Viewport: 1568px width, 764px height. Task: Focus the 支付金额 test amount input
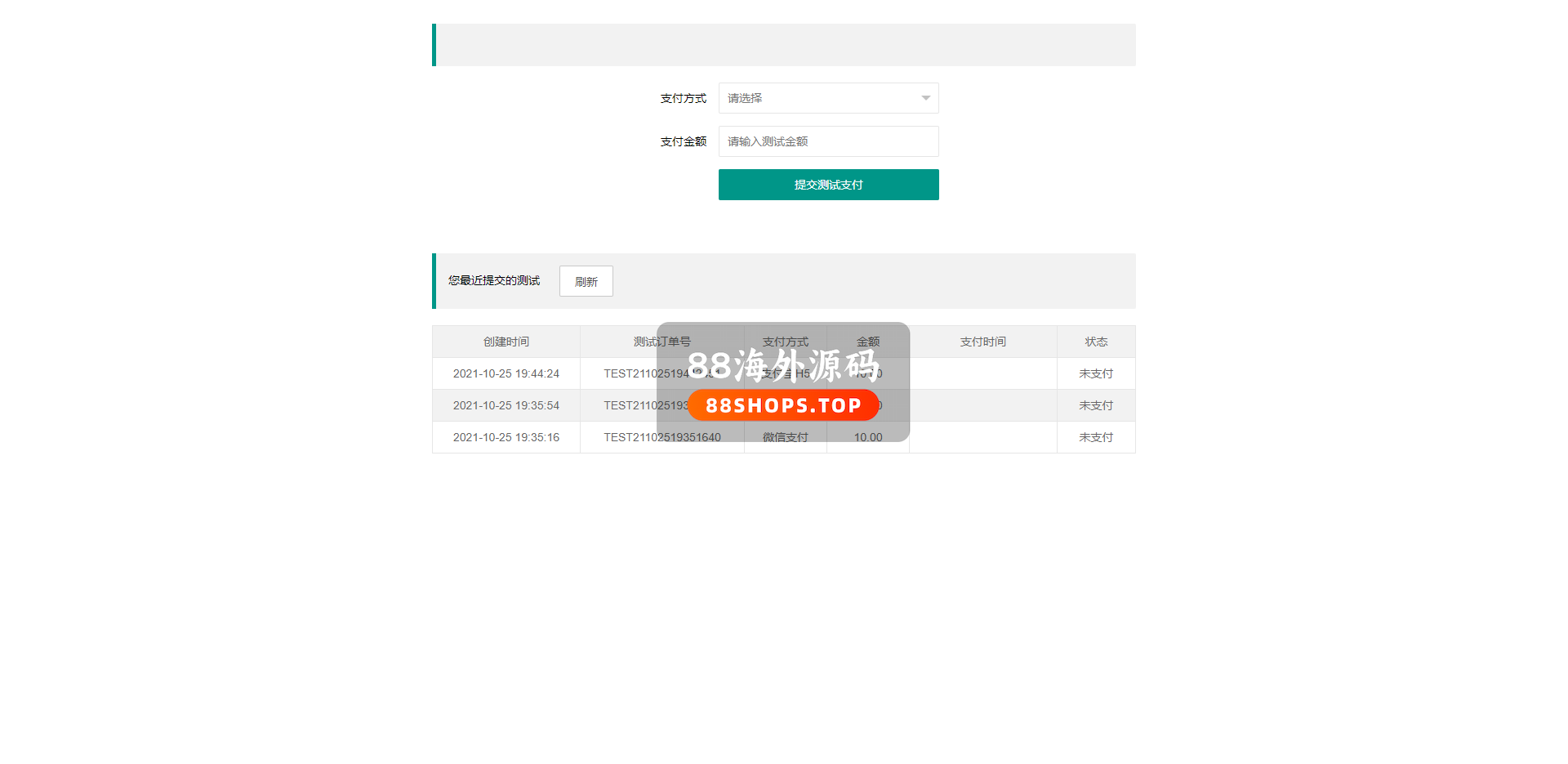828,141
